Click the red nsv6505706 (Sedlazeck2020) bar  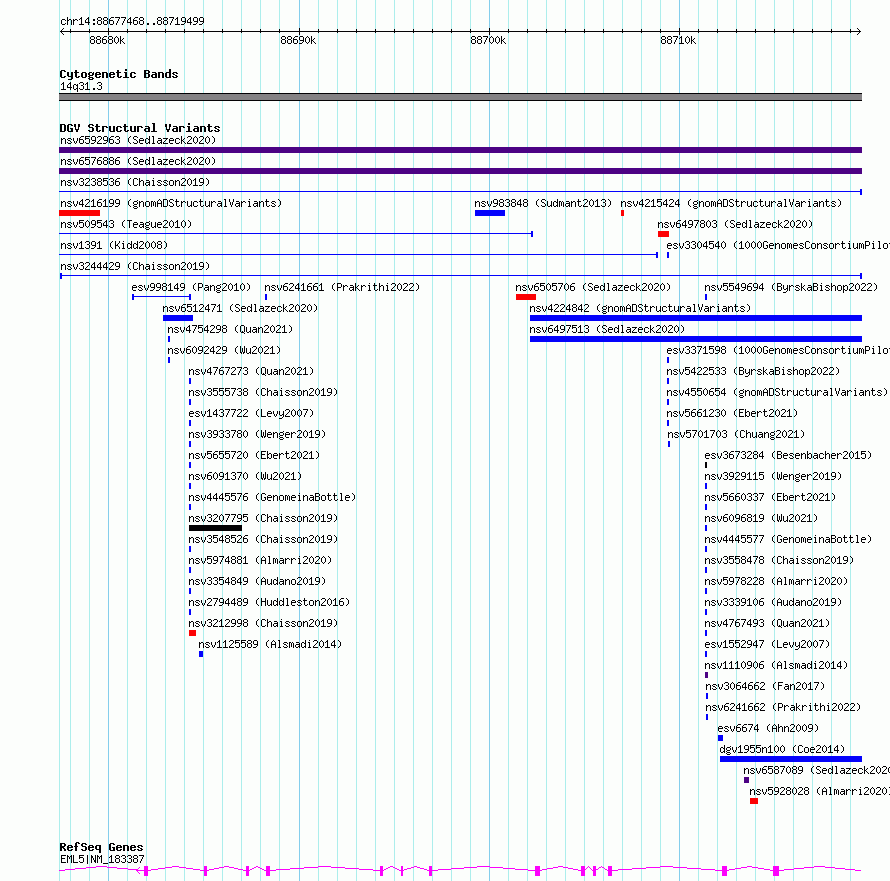coord(526,297)
